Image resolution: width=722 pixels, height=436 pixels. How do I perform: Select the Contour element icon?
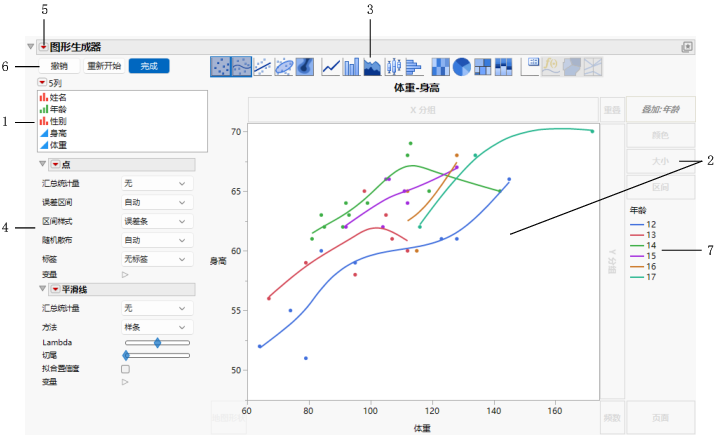click(x=304, y=67)
